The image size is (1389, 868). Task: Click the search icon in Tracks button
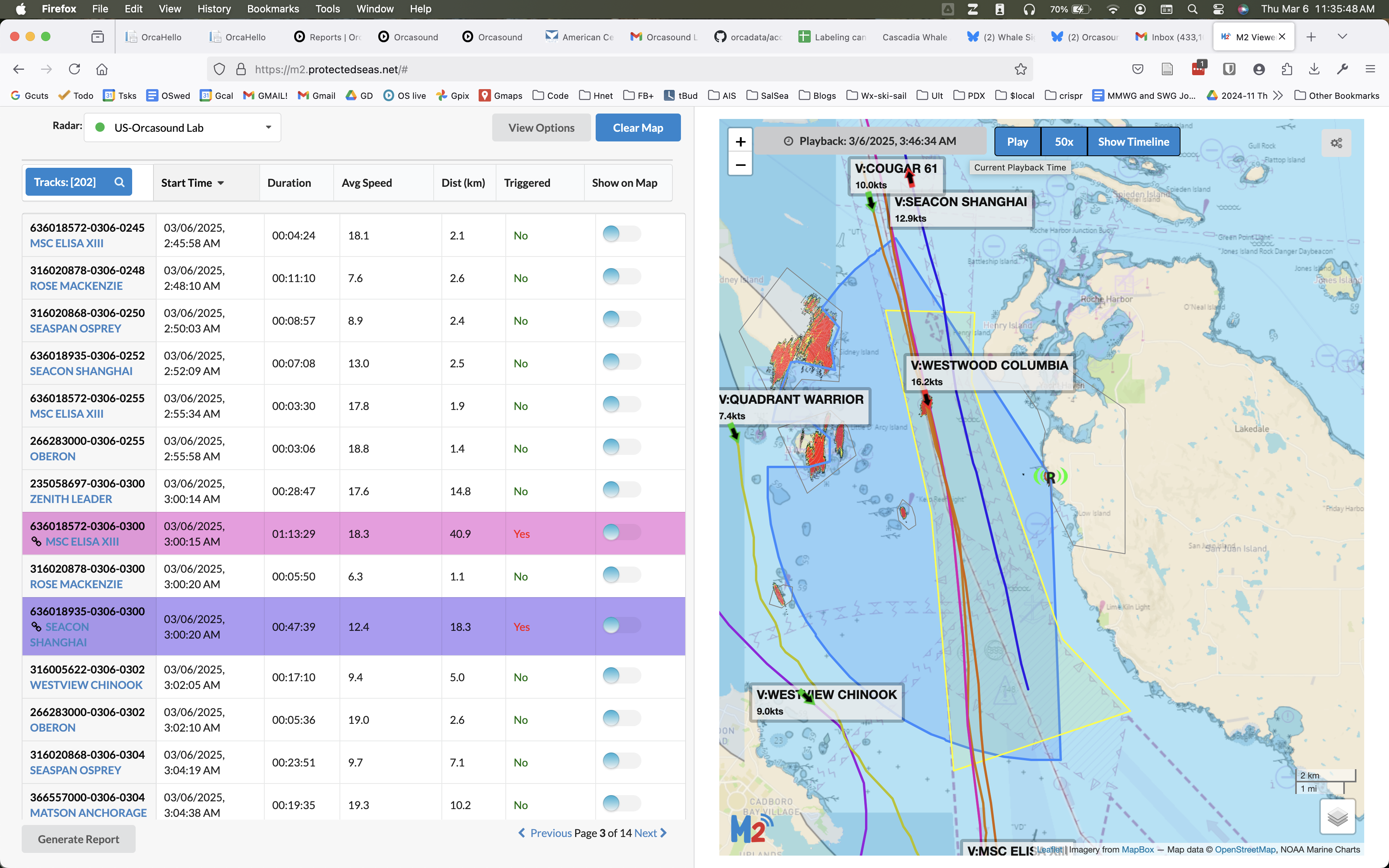(x=119, y=182)
